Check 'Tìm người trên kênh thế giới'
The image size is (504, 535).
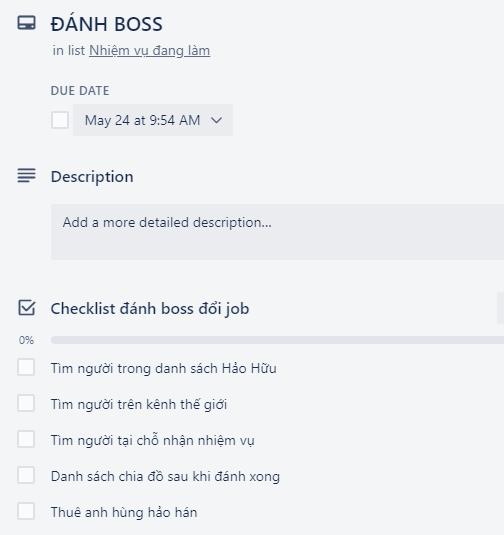point(26,403)
